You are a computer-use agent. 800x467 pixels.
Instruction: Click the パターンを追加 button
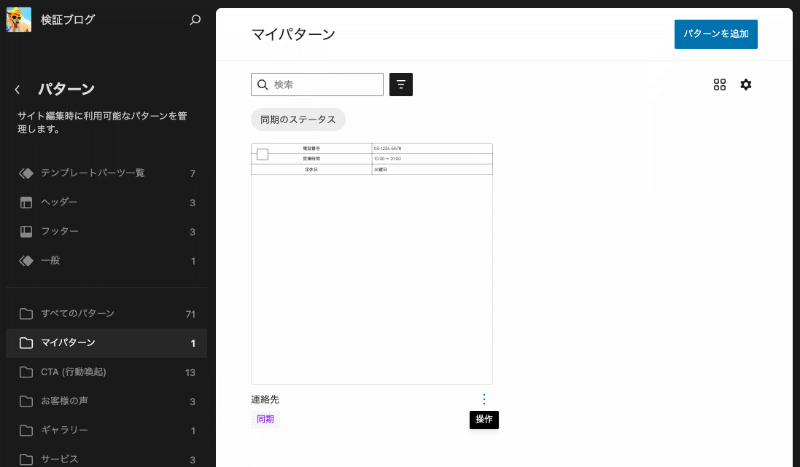(715, 34)
